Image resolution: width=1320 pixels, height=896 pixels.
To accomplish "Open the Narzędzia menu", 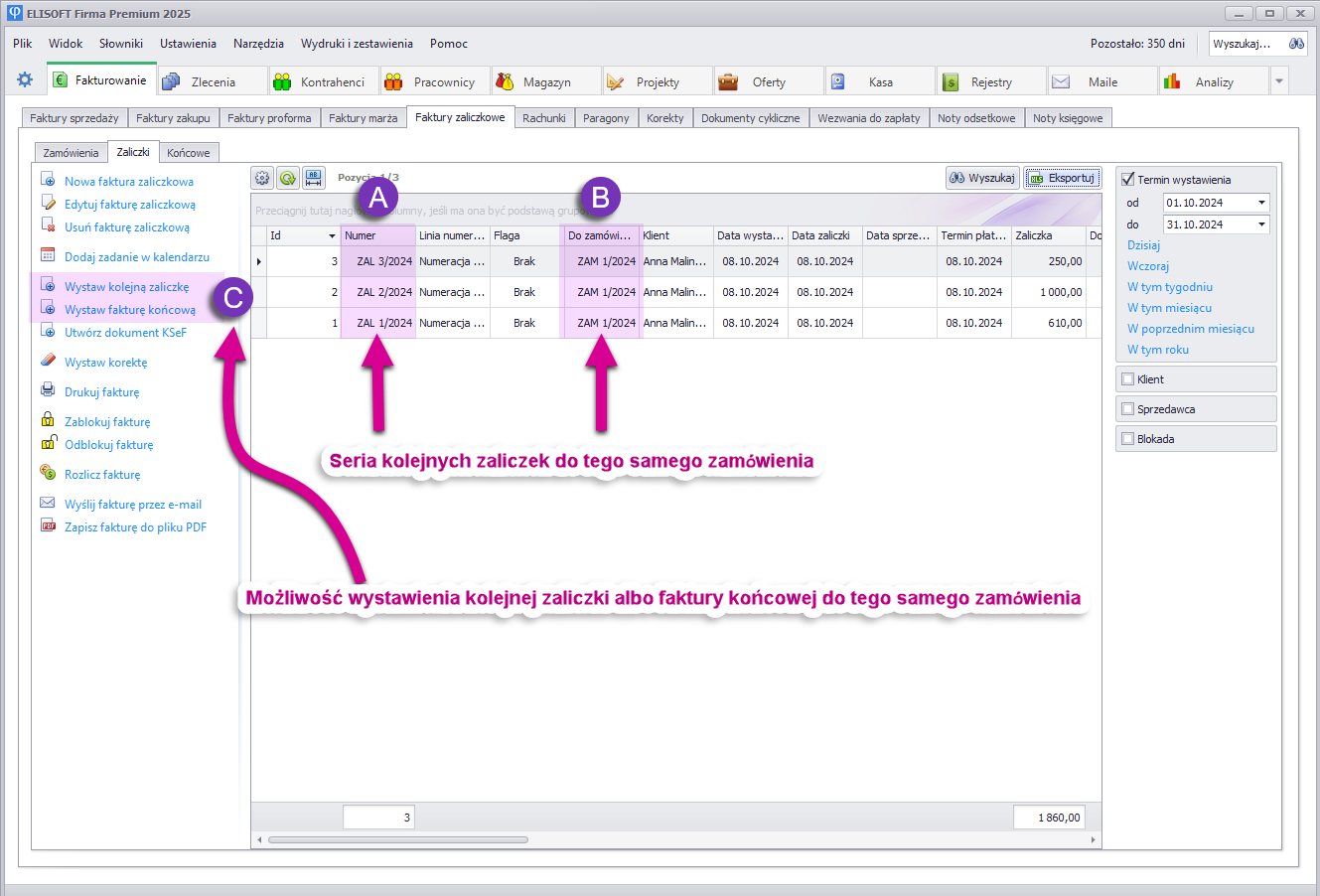I will [x=258, y=44].
